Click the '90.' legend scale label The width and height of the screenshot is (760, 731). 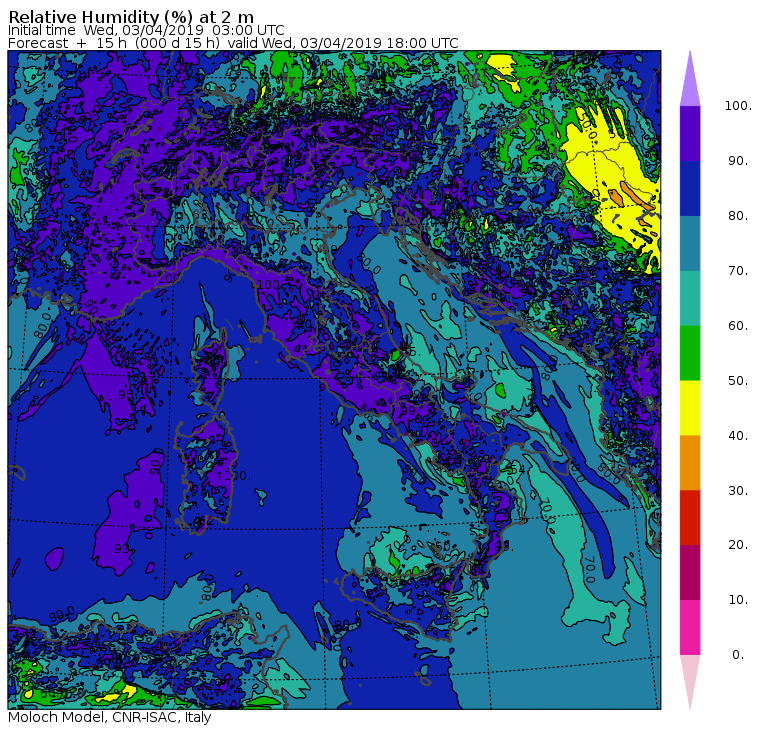738,161
